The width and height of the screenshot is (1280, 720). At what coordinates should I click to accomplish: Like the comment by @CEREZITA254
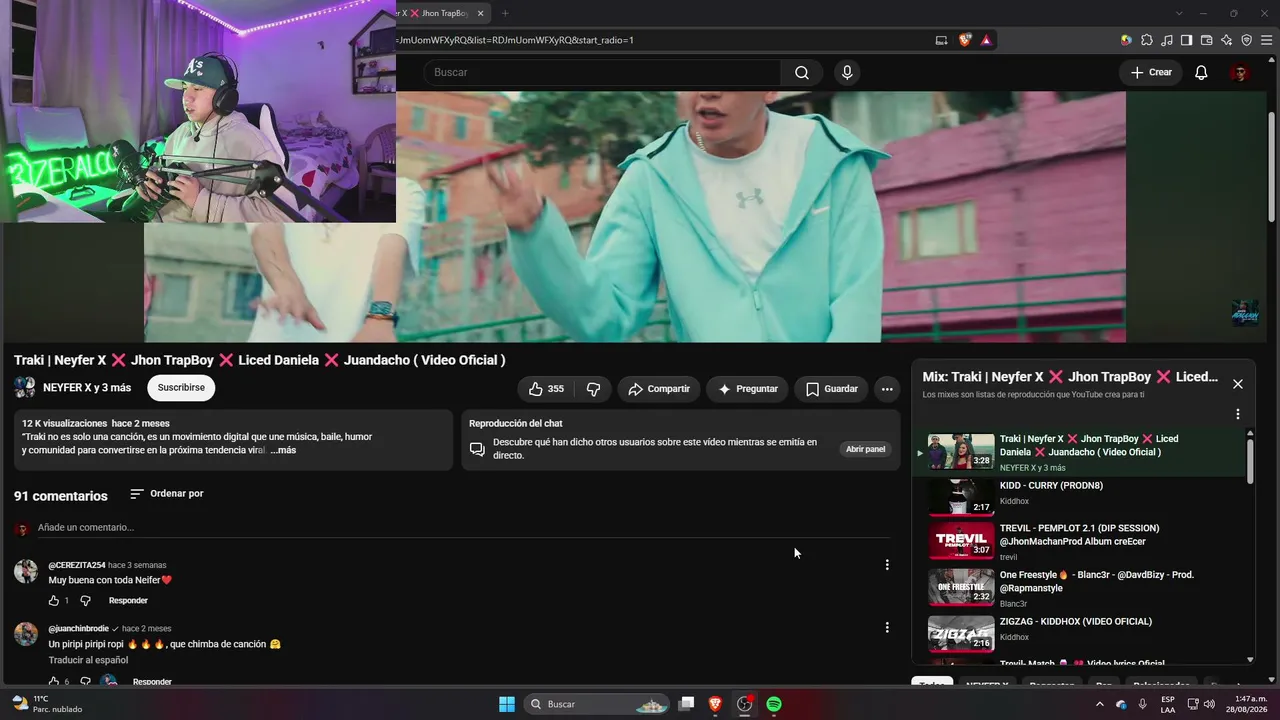click(x=54, y=601)
